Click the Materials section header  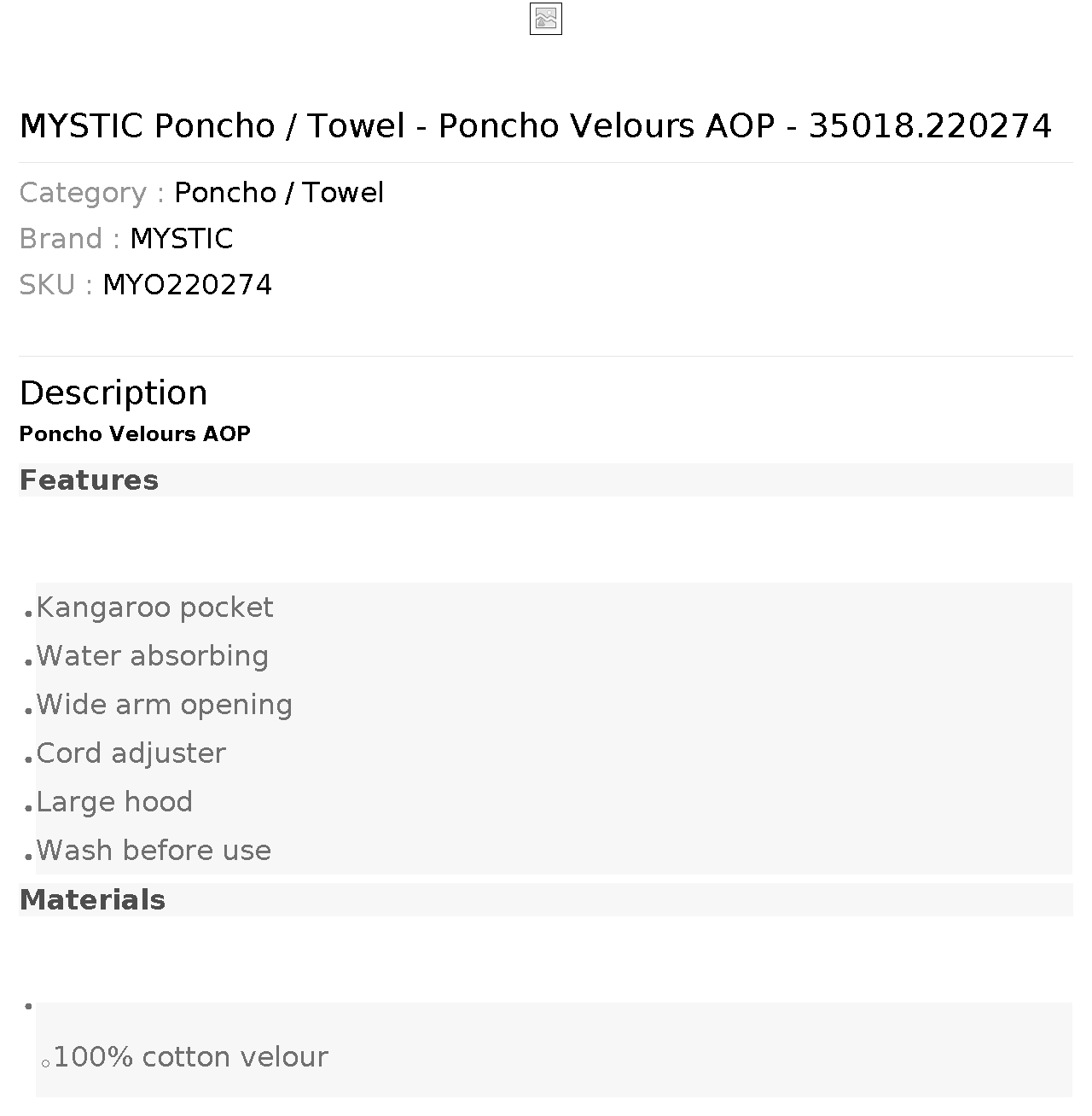pyautogui.click(x=92, y=900)
